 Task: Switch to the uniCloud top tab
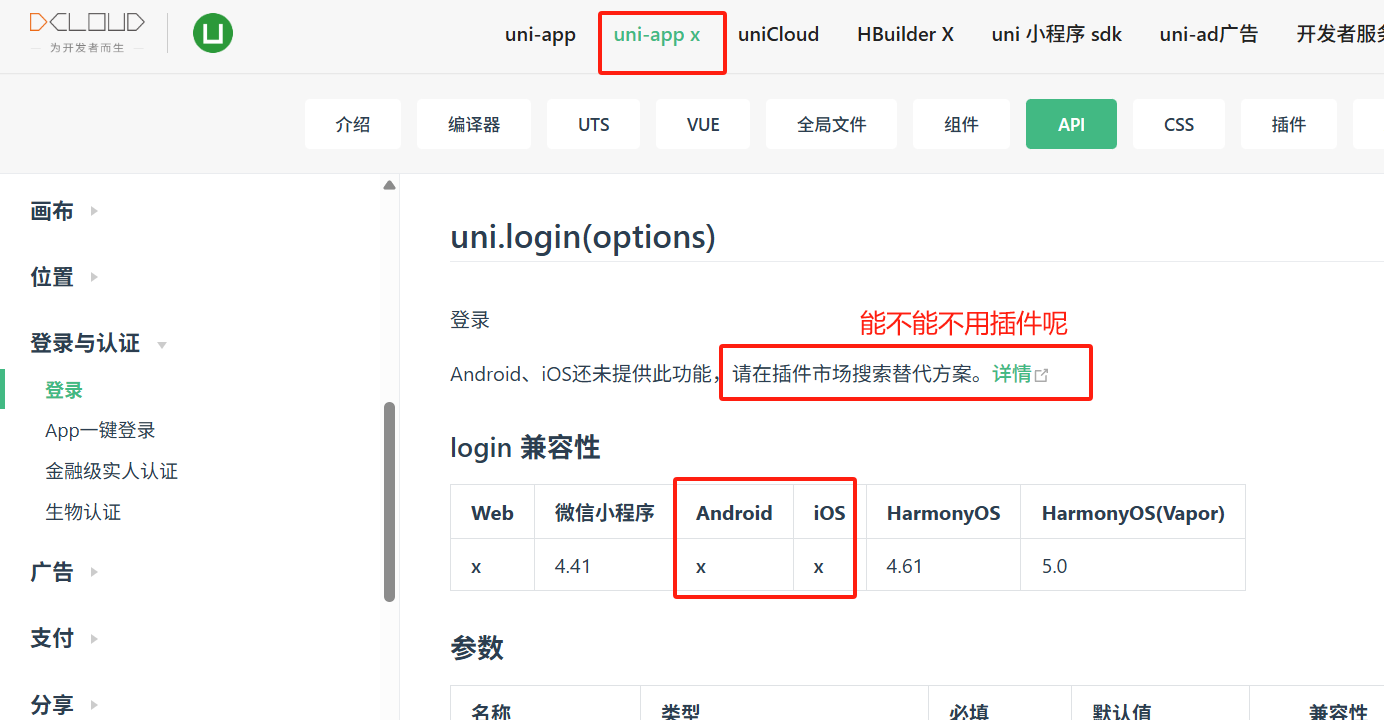(x=778, y=35)
